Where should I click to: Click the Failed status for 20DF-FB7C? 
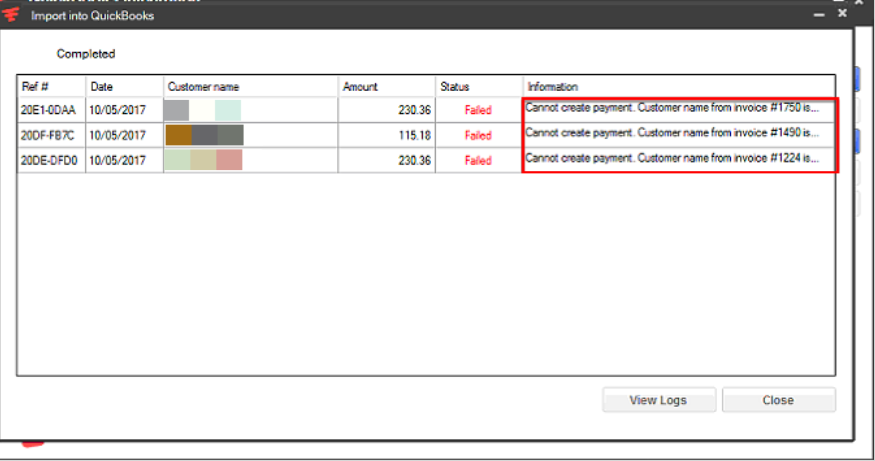click(x=478, y=135)
